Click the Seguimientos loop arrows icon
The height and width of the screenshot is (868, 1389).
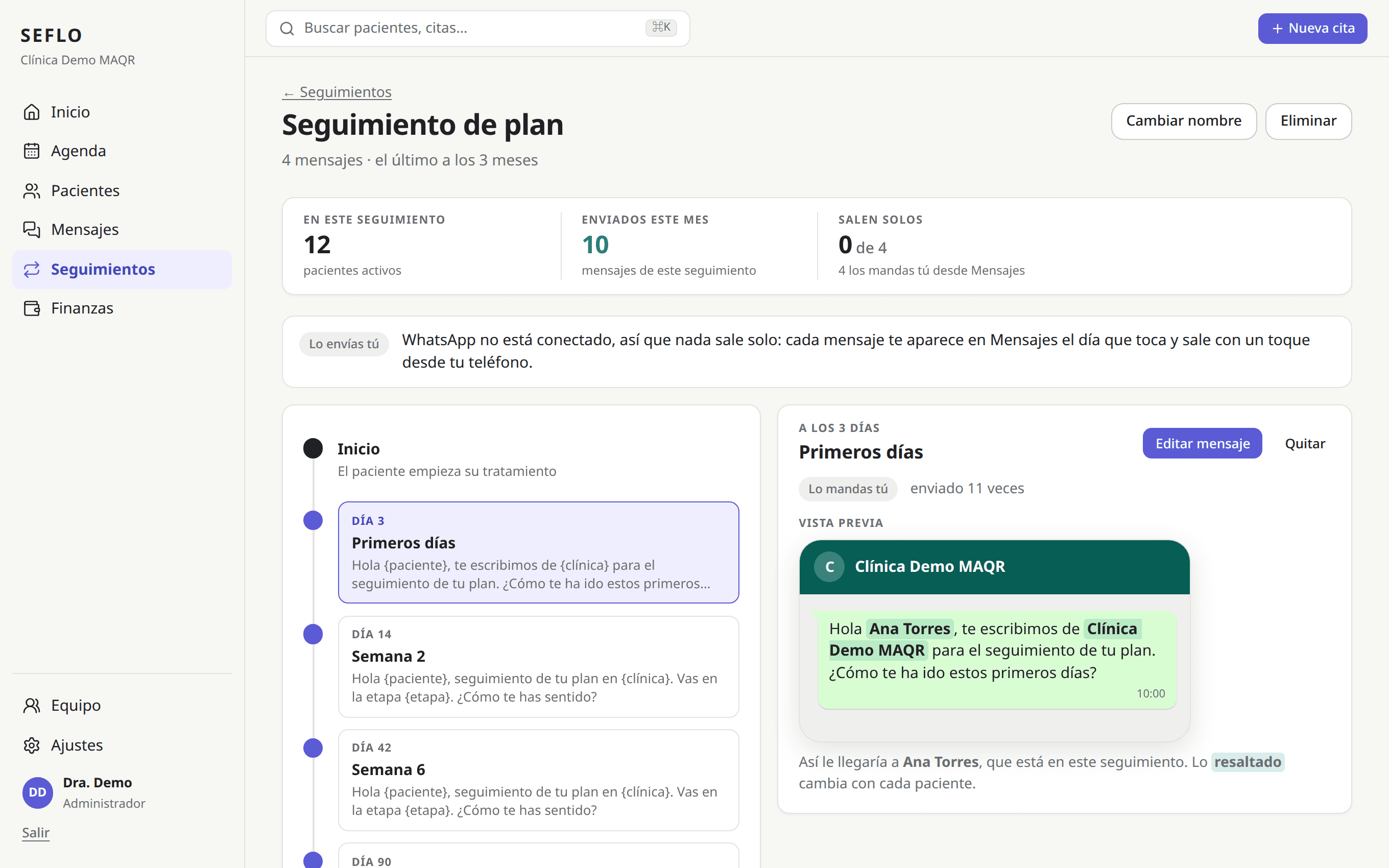pyautogui.click(x=32, y=269)
